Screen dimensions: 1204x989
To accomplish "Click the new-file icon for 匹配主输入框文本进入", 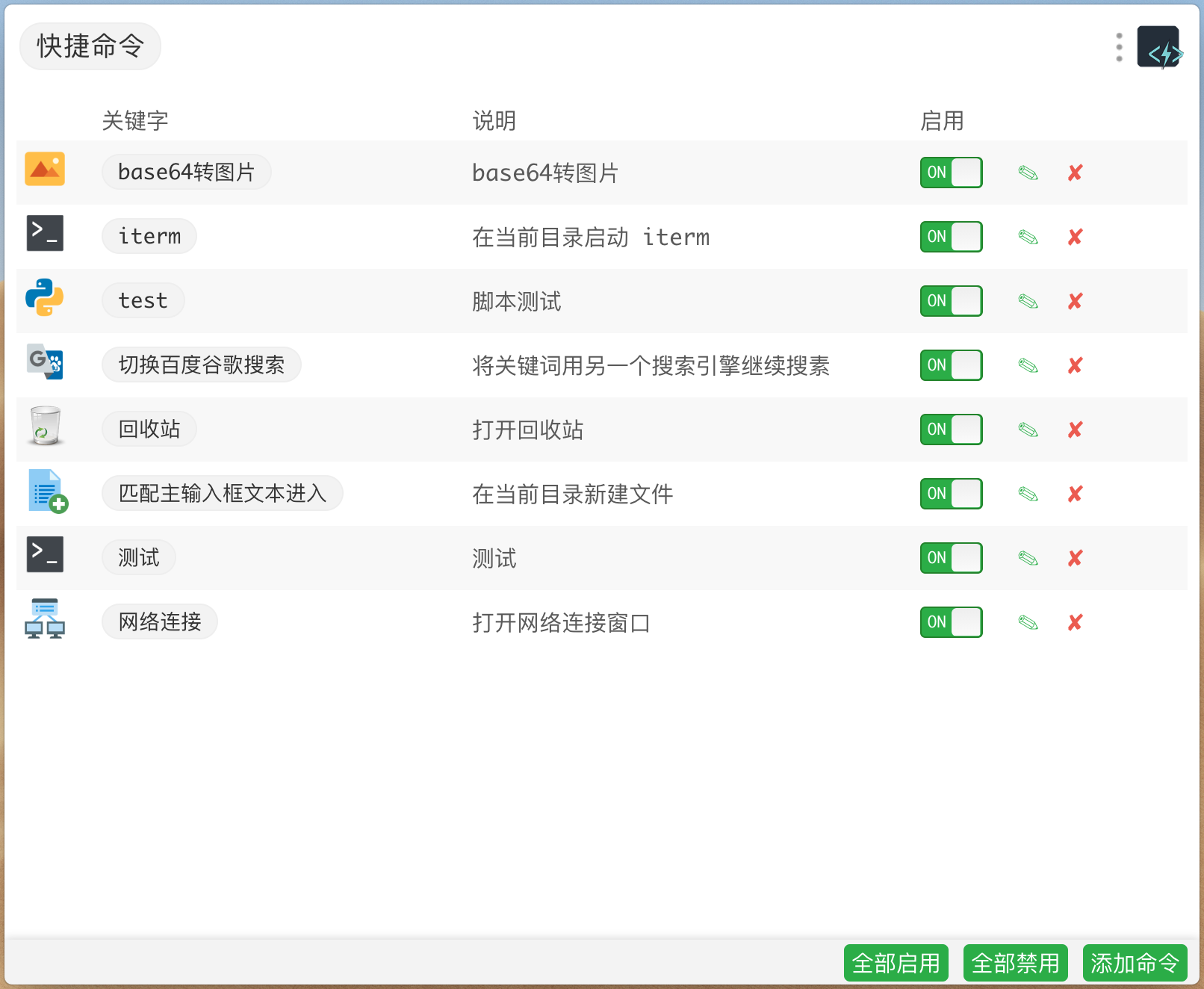I will 48,491.
